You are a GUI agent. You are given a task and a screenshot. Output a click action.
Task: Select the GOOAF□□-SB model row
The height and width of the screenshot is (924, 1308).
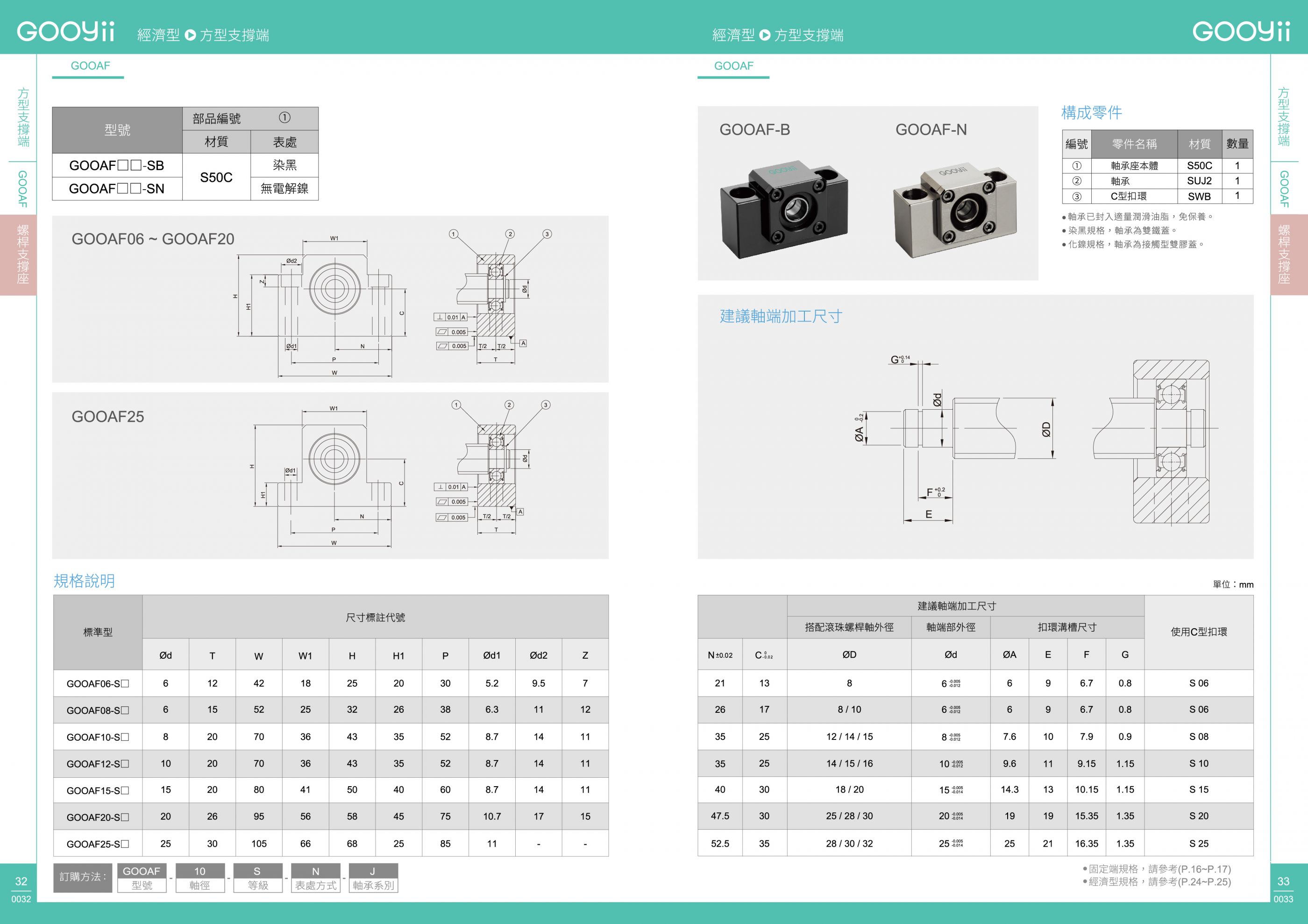coord(117,165)
